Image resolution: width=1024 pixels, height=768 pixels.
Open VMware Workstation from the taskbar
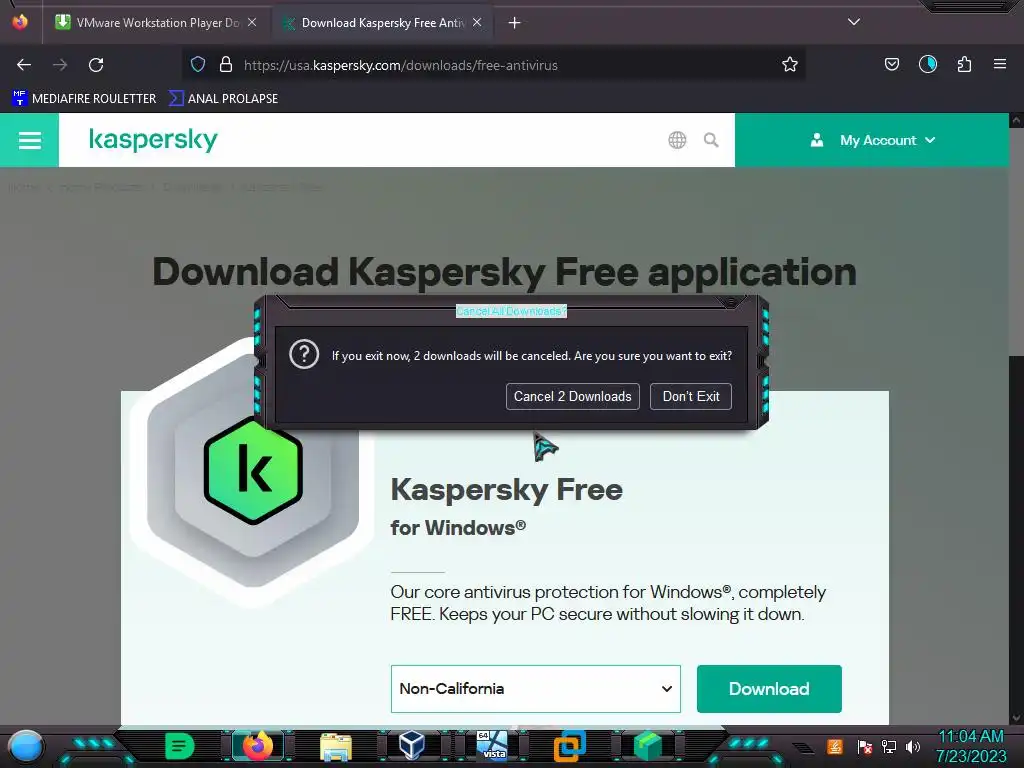[569, 746]
